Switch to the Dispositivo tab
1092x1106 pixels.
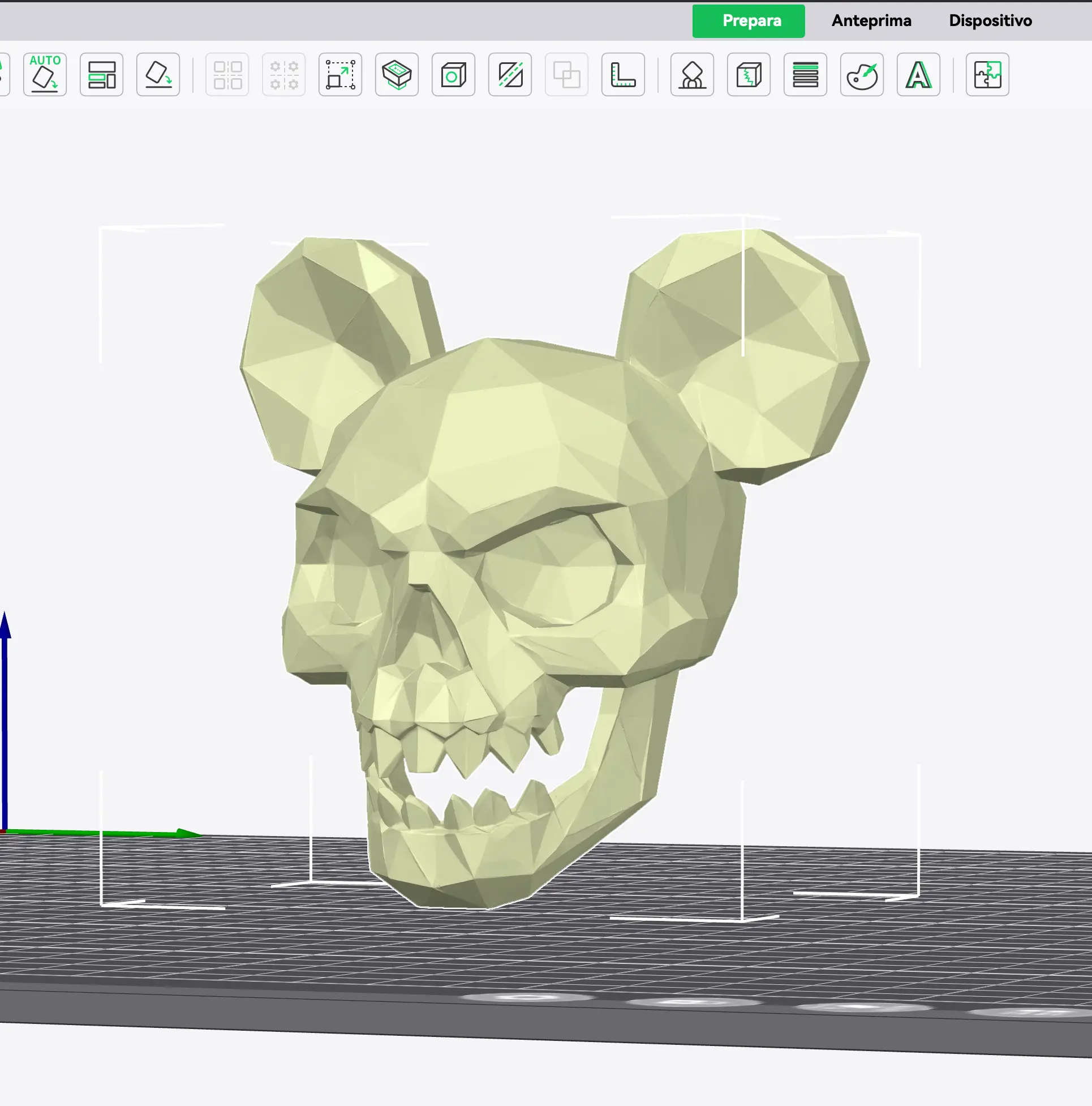(991, 20)
